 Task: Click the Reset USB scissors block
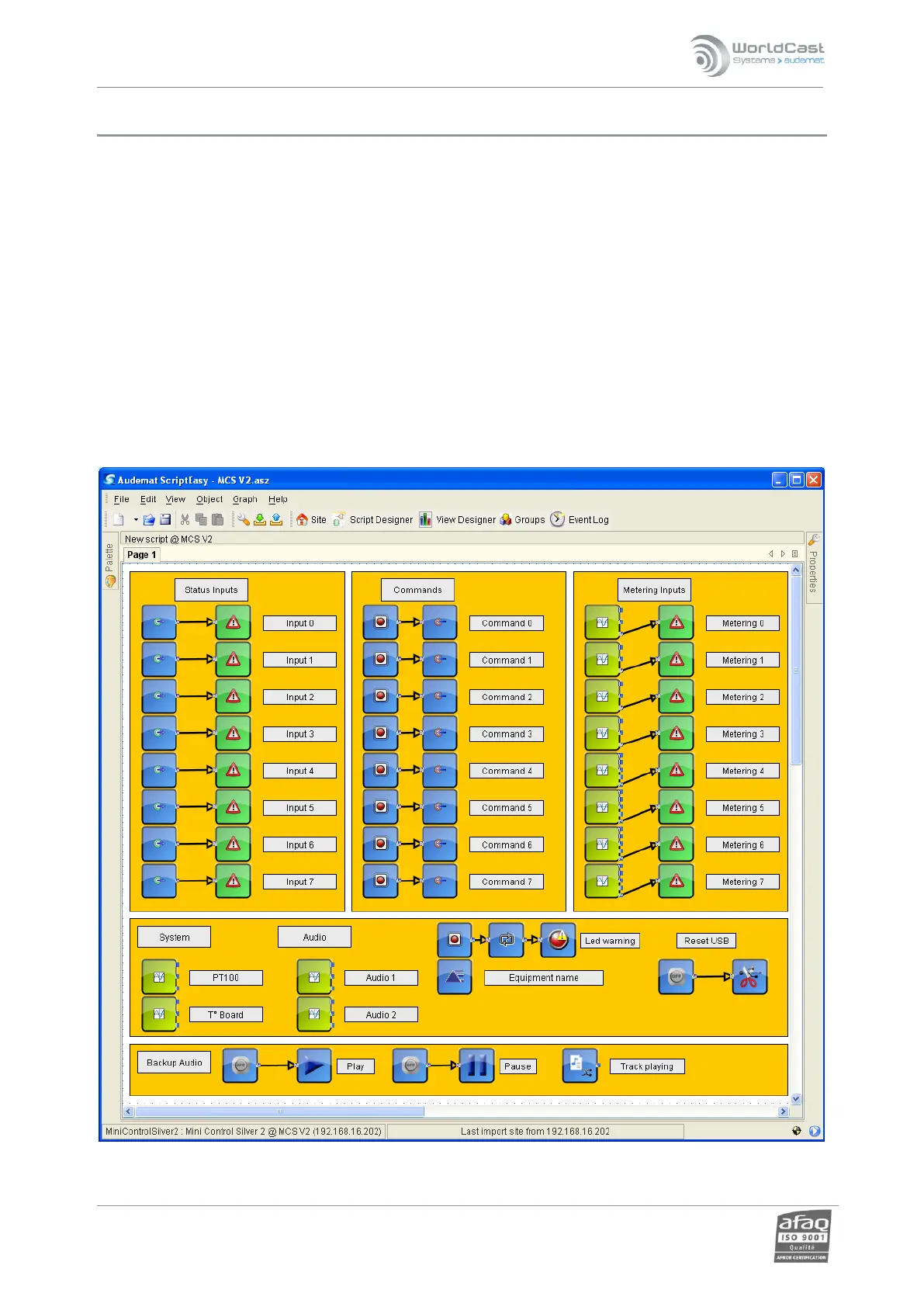pyautogui.click(x=749, y=976)
